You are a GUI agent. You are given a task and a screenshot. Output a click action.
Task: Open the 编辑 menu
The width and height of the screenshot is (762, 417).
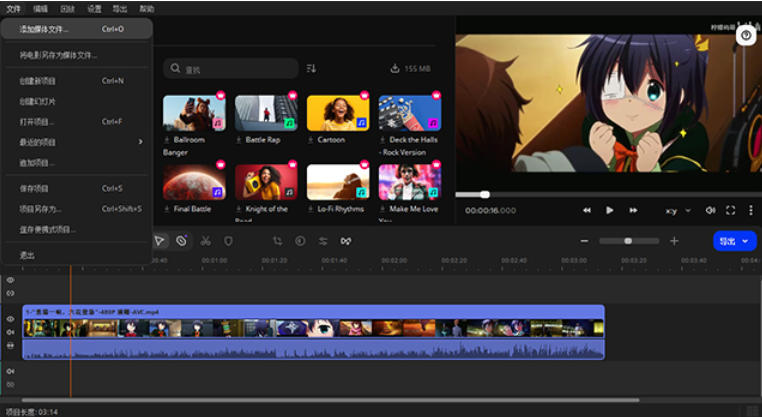[40, 9]
